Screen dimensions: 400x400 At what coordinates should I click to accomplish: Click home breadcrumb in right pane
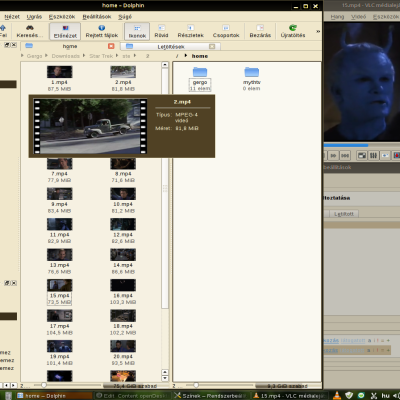point(200,56)
